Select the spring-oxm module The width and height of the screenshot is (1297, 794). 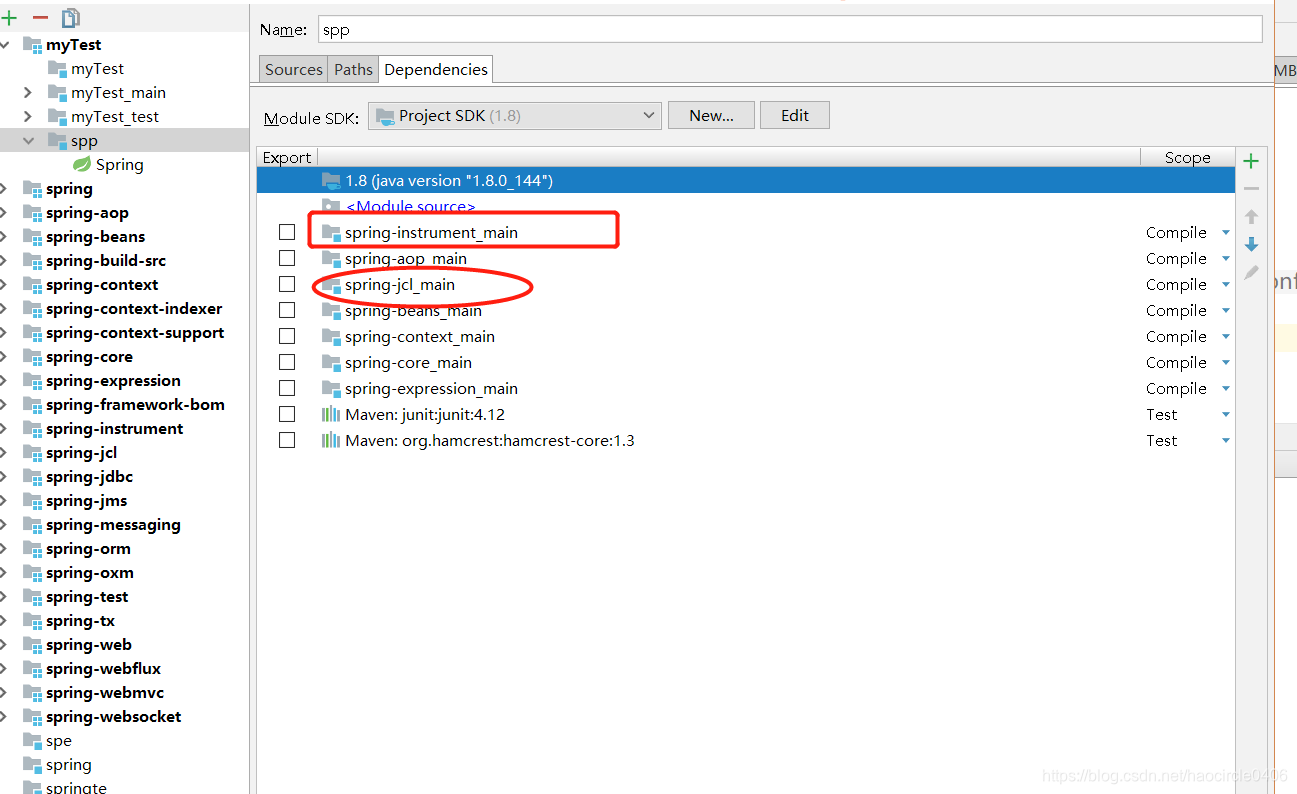89,573
